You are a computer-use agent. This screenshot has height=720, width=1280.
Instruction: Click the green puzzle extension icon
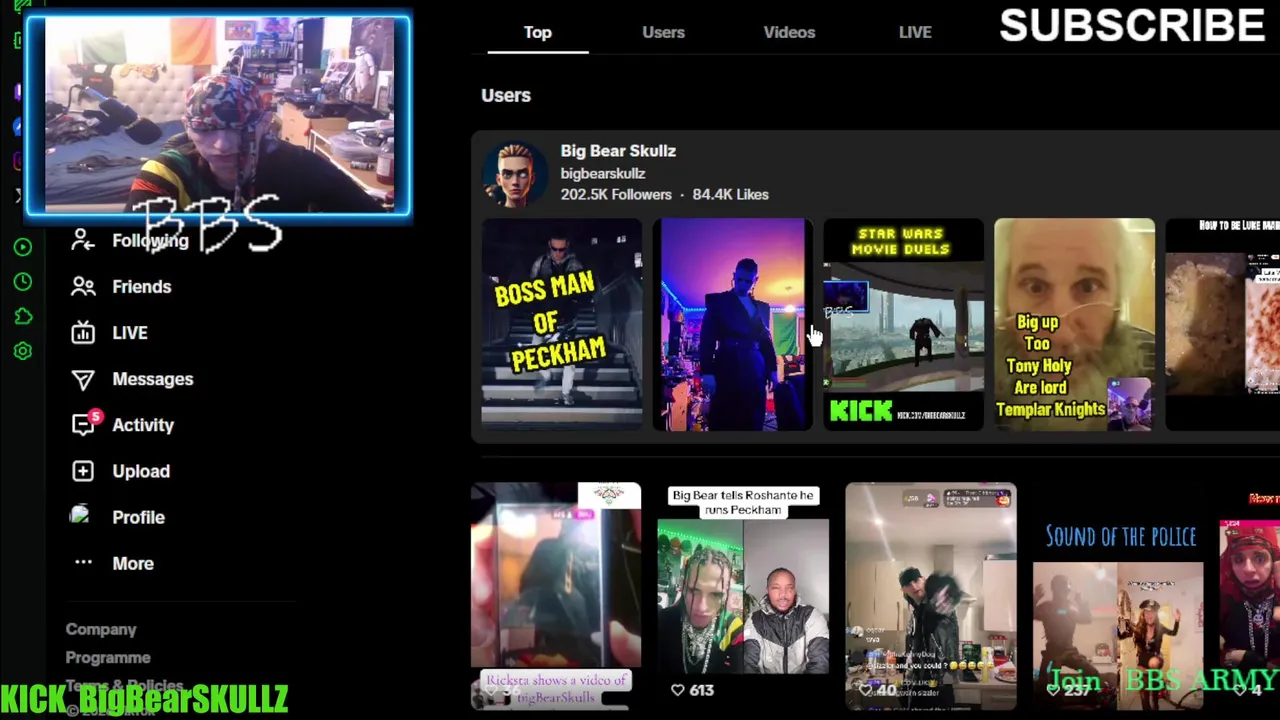point(23,317)
